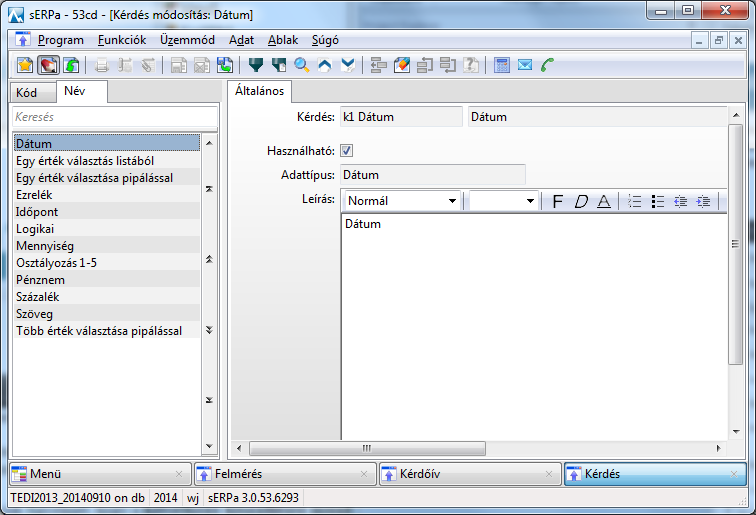Toggle the pencil edit-mode toolbar icon
Screen dimensions: 756x515
pos(48,65)
